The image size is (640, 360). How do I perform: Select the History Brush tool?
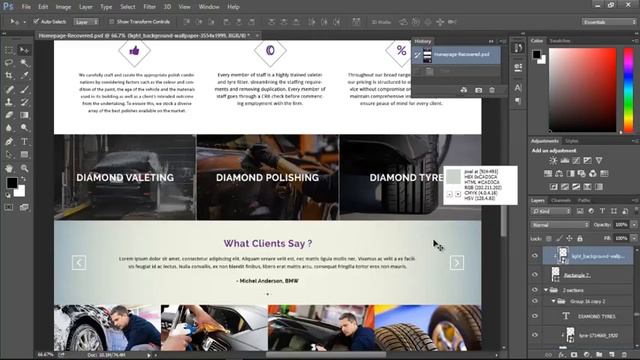point(24,102)
